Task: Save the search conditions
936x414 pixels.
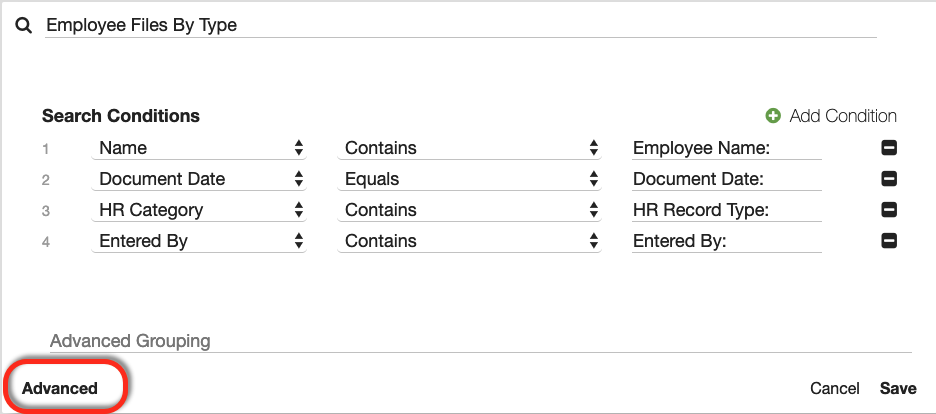Action: [898, 388]
